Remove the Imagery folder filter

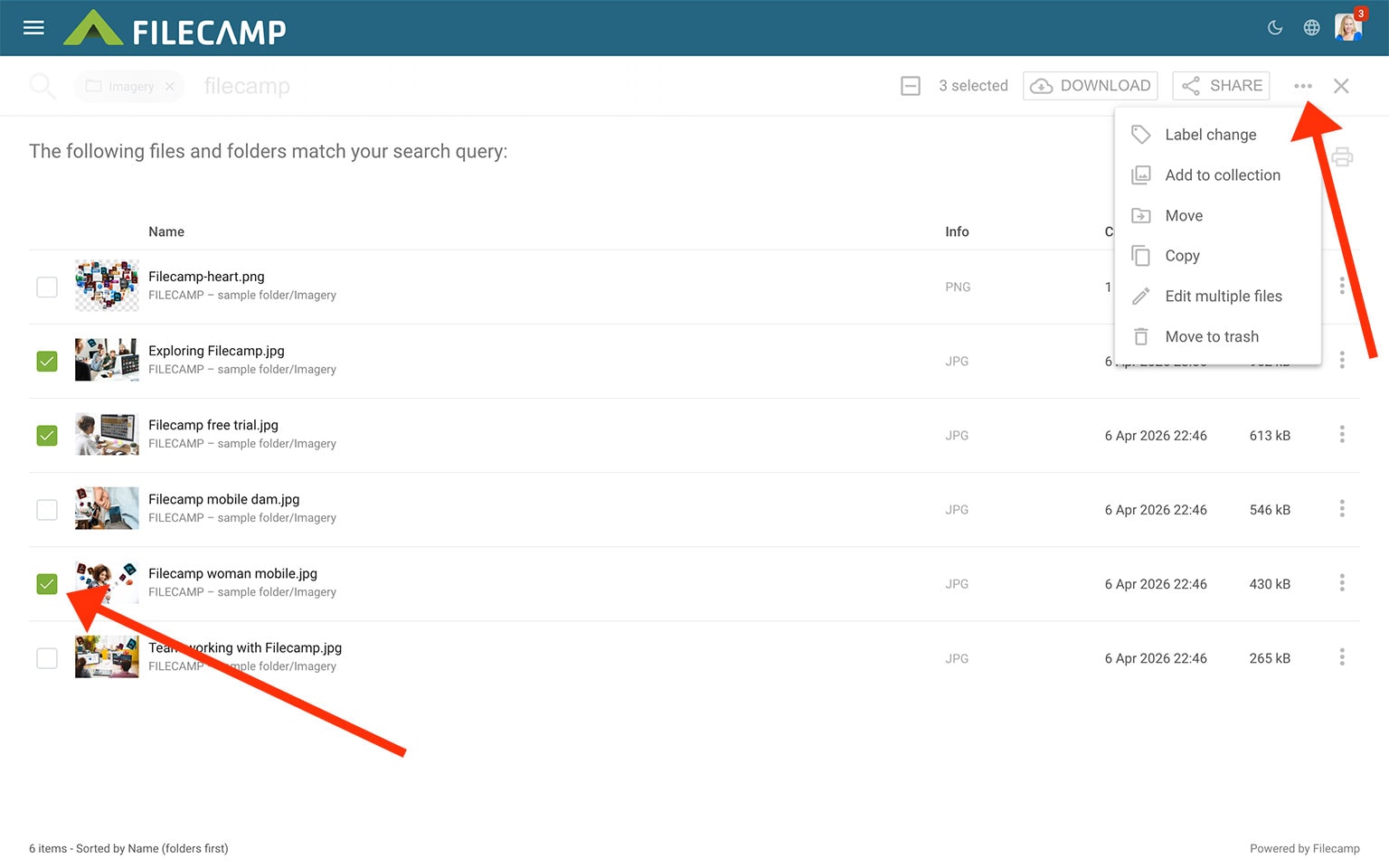(x=170, y=87)
